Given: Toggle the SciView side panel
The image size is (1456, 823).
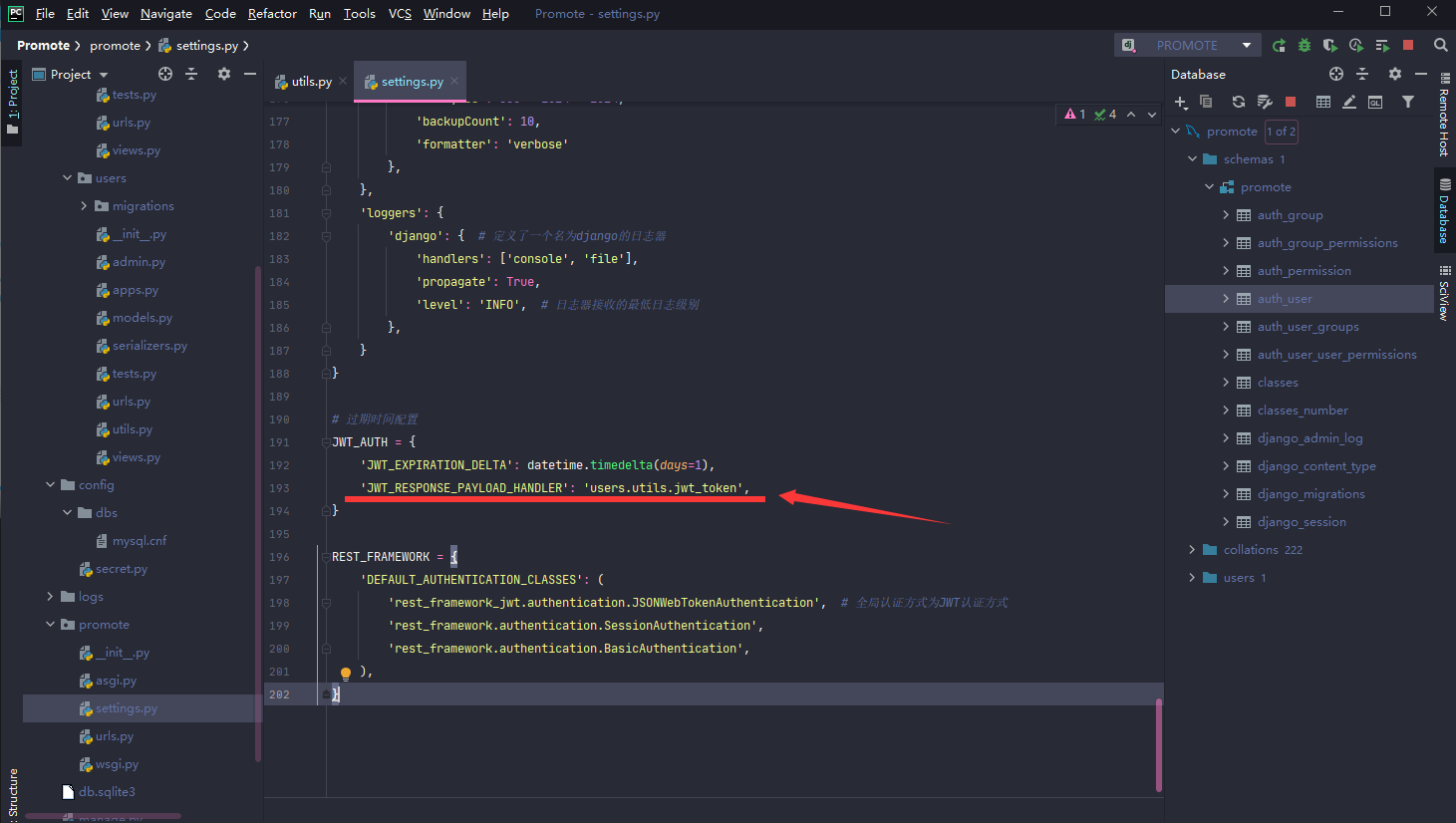Looking at the screenshot, I should 1444,293.
